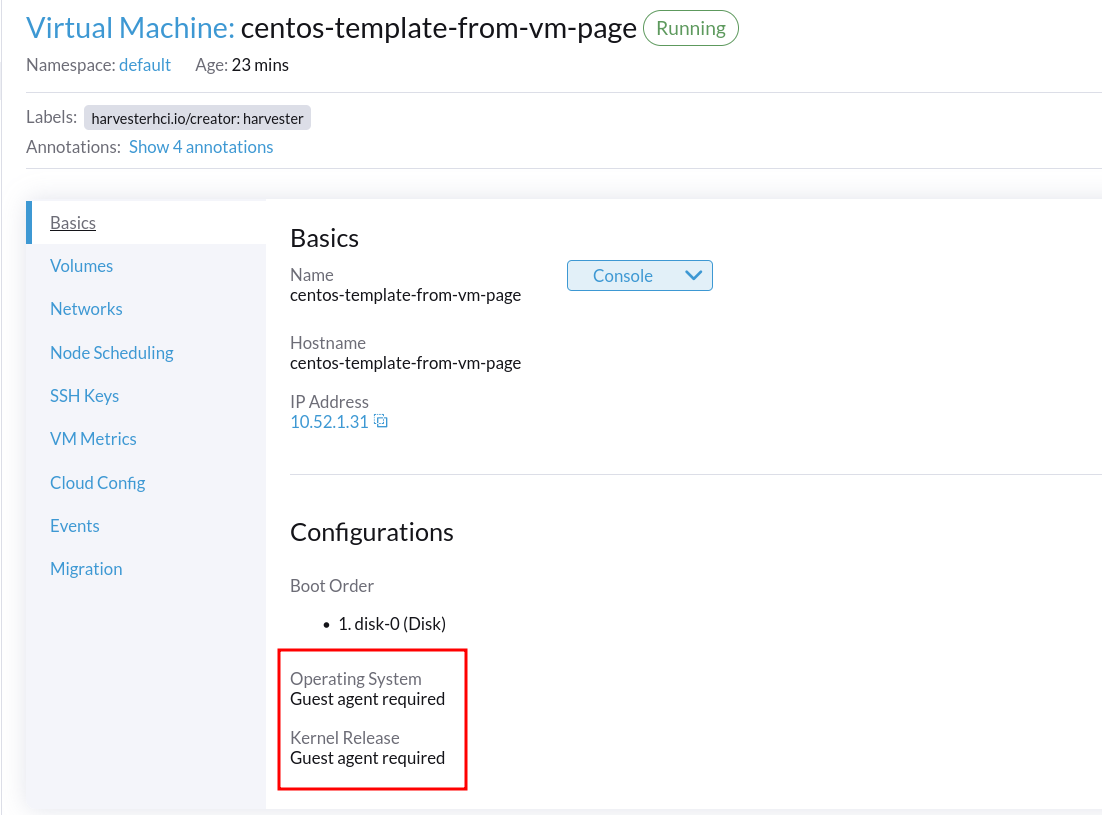Image resolution: width=1102 pixels, height=815 pixels.
Task: View VM Metrics
Action: [93, 438]
